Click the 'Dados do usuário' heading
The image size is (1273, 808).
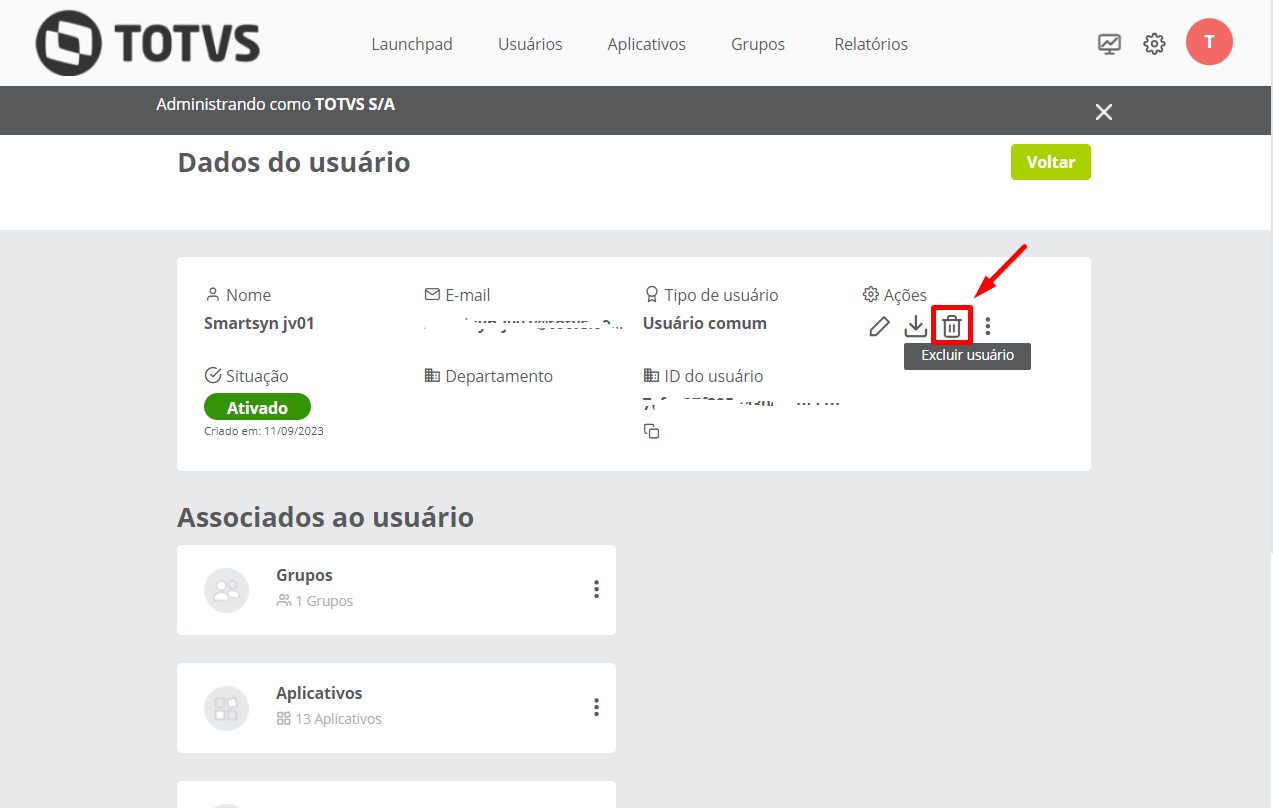(294, 162)
